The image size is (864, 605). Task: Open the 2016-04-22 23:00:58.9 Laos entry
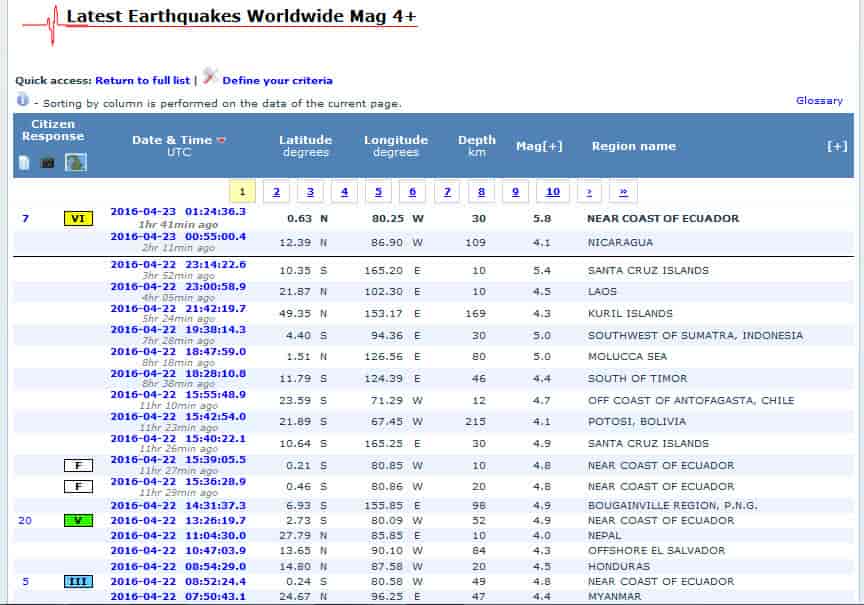click(178, 287)
